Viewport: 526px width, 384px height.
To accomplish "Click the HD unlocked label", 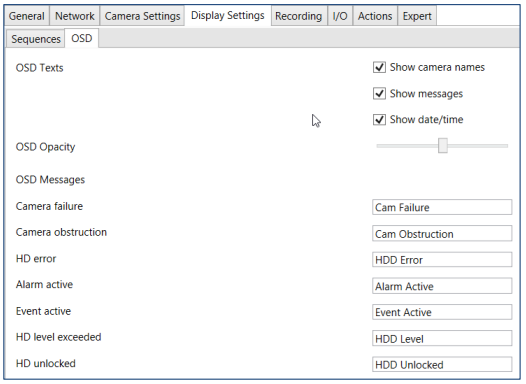I will tap(46, 363).
